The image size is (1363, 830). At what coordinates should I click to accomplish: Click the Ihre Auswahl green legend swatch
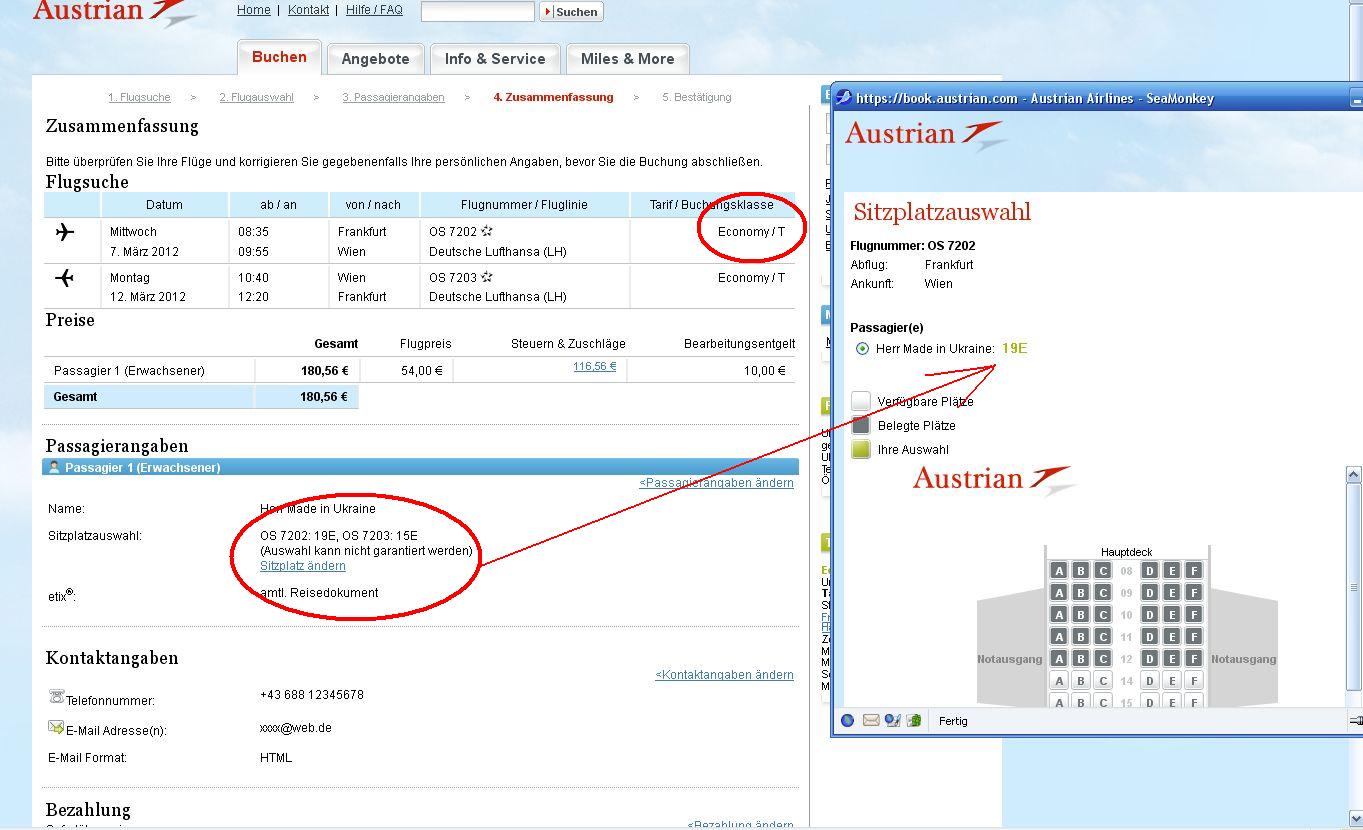pyautogui.click(x=861, y=449)
